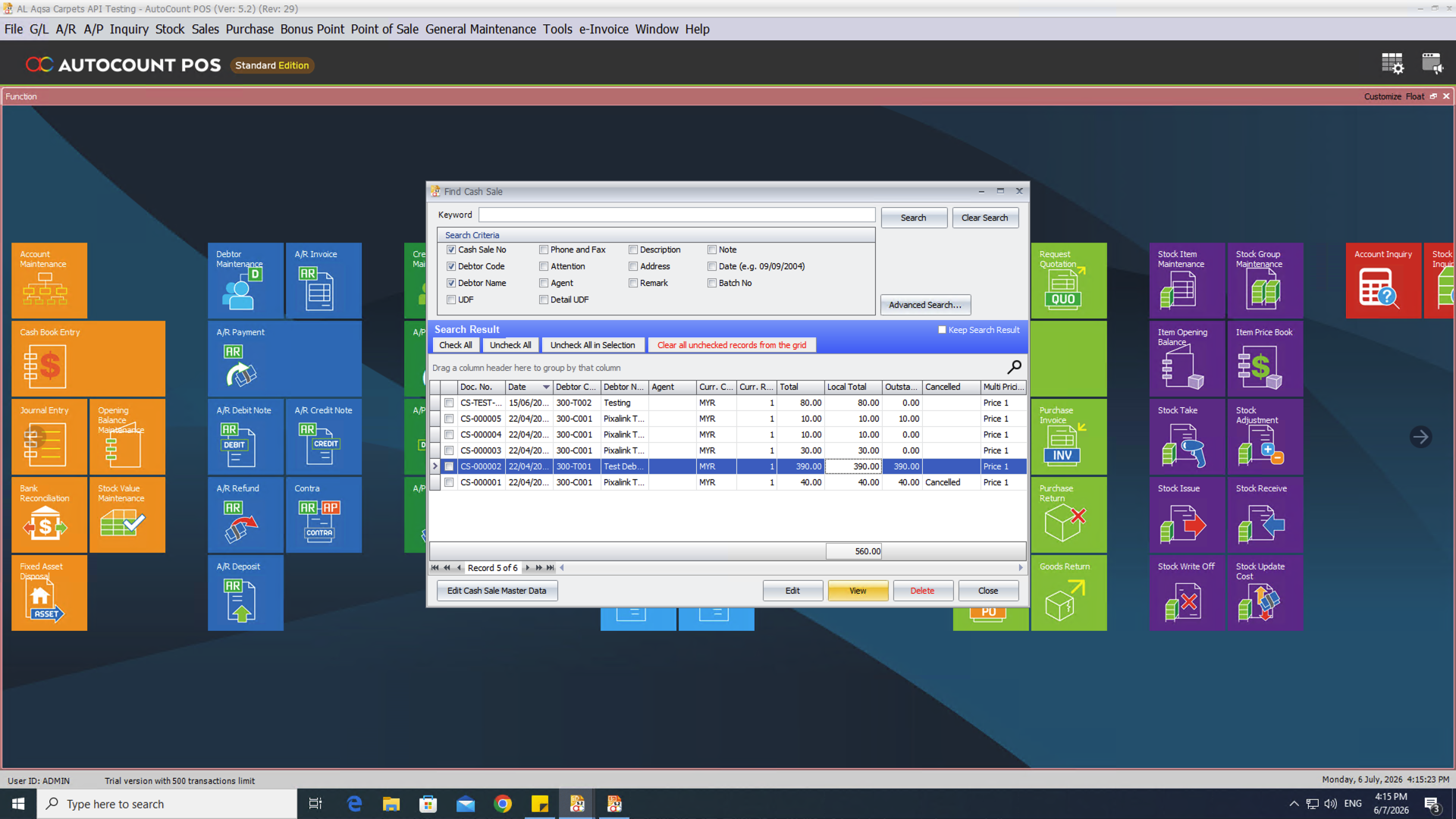Open the General Maintenance menu
Image resolution: width=1456 pixels, height=819 pixels.
(481, 29)
